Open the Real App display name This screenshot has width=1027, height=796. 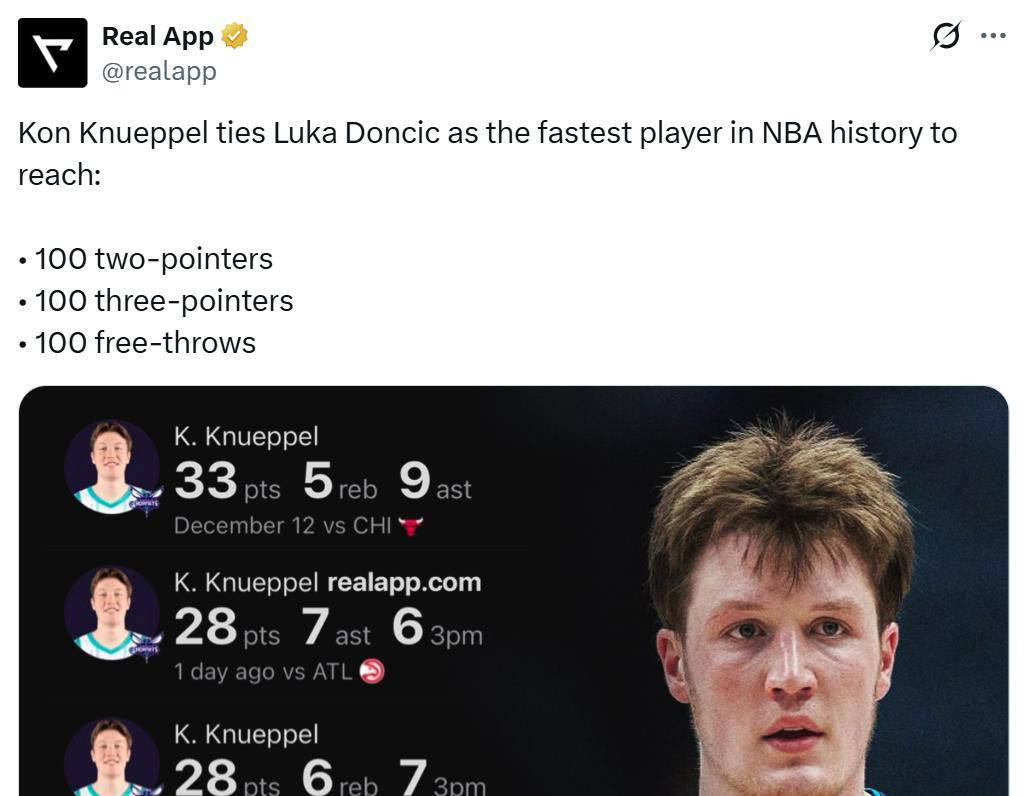pos(158,37)
